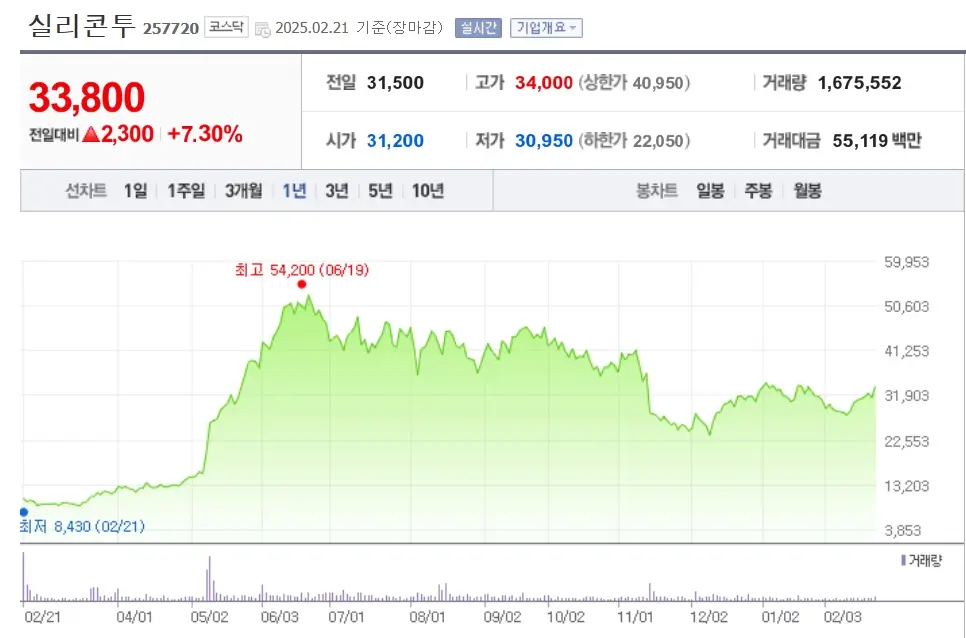The height and width of the screenshot is (638, 966).
Task: Click the 거래량 value 1,675,552
Action: point(859,83)
